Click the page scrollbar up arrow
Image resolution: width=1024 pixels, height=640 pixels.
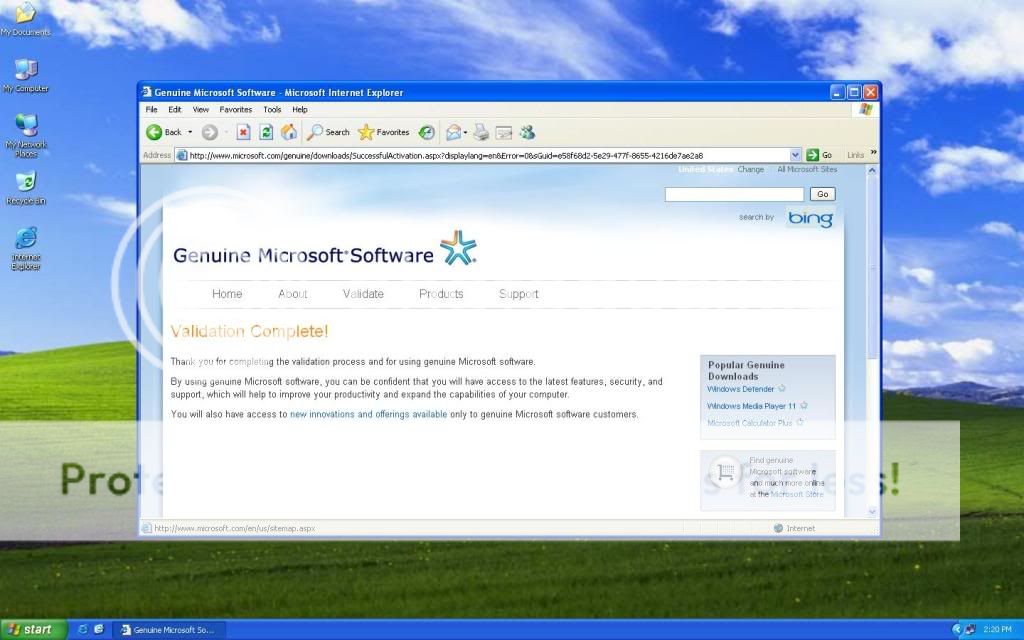click(872, 169)
